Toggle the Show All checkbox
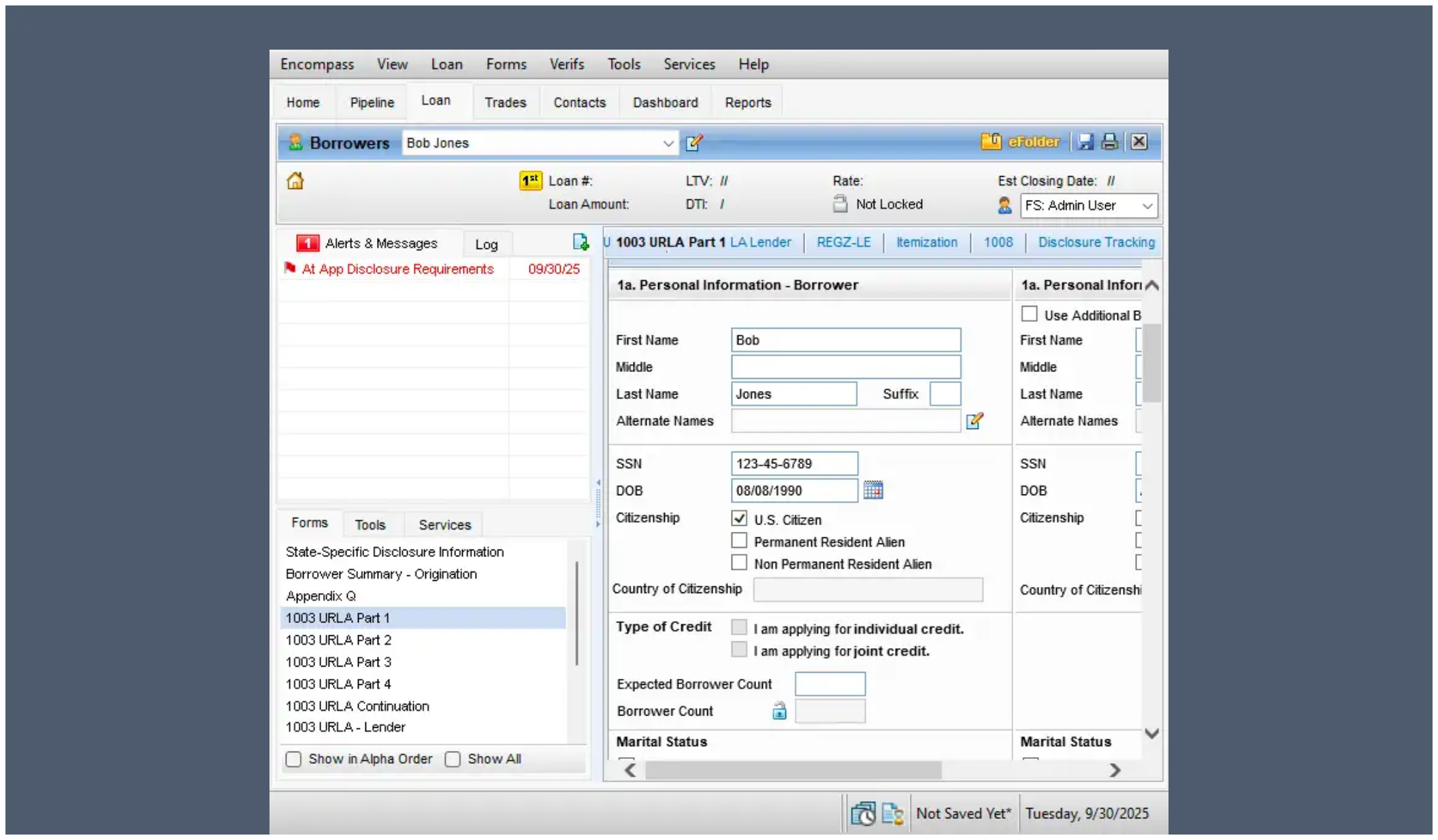This screenshot has height=840, width=1438. tap(453, 759)
